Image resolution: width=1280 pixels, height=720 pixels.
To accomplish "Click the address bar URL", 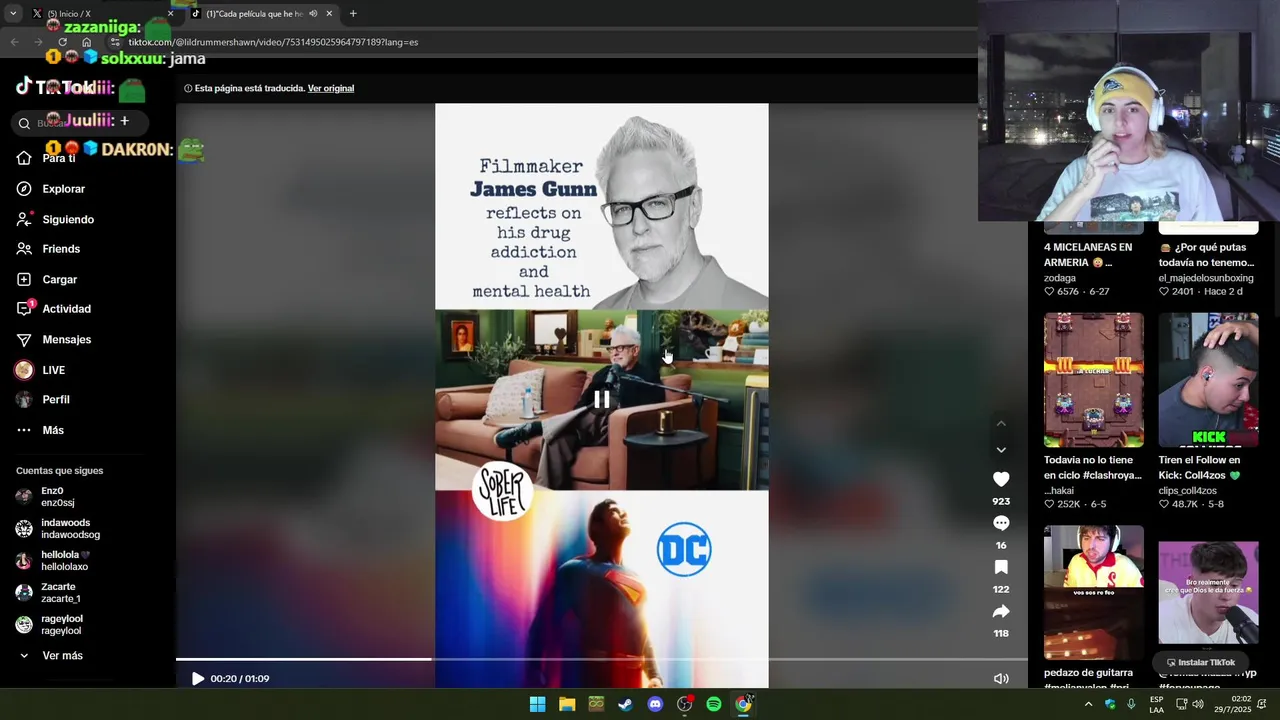I will [273, 42].
